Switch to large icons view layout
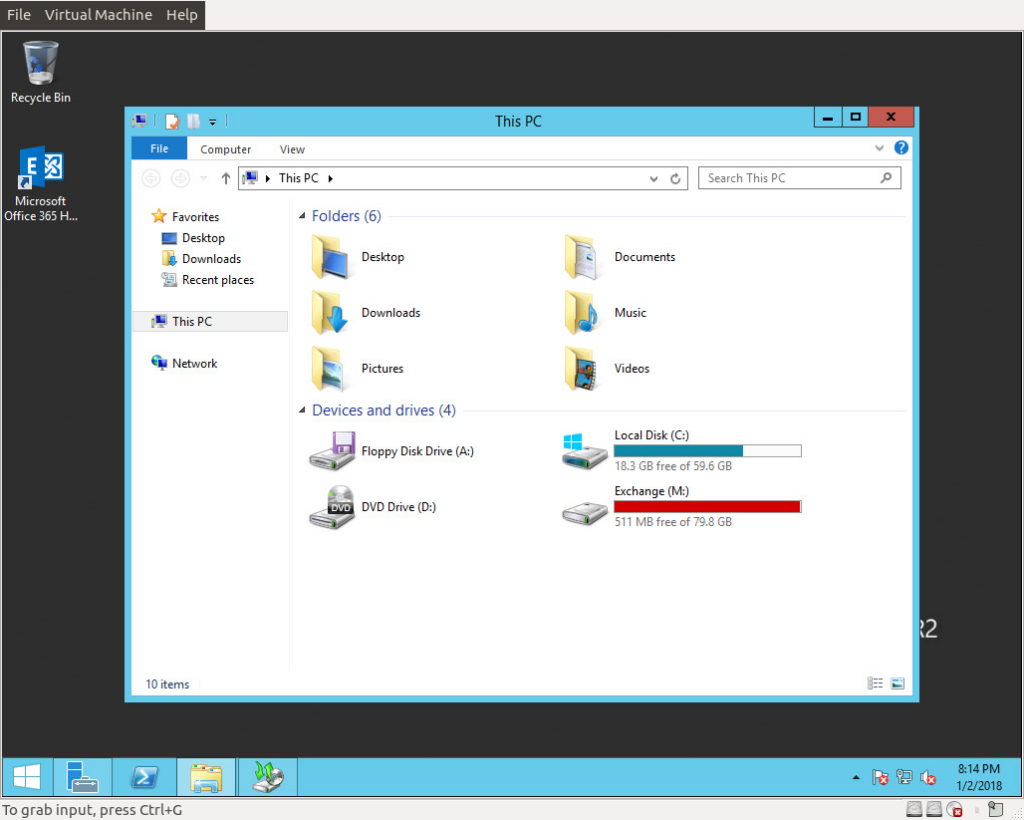1024x820 pixels. pyautogui.click(x=898, y=684)
